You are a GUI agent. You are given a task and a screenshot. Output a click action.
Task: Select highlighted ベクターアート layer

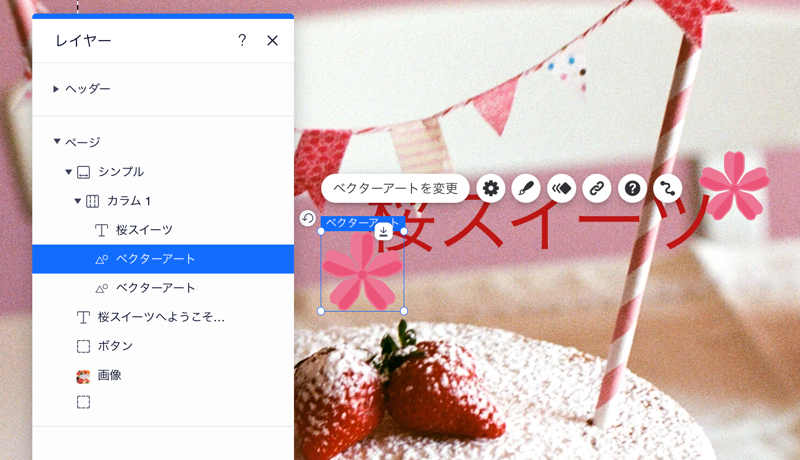click(x=163, y=259)
